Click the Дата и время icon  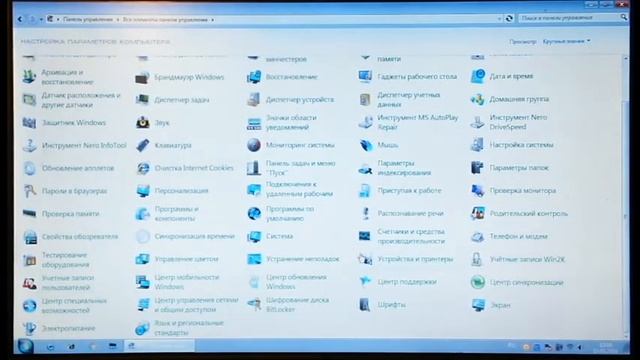point(478,76)
